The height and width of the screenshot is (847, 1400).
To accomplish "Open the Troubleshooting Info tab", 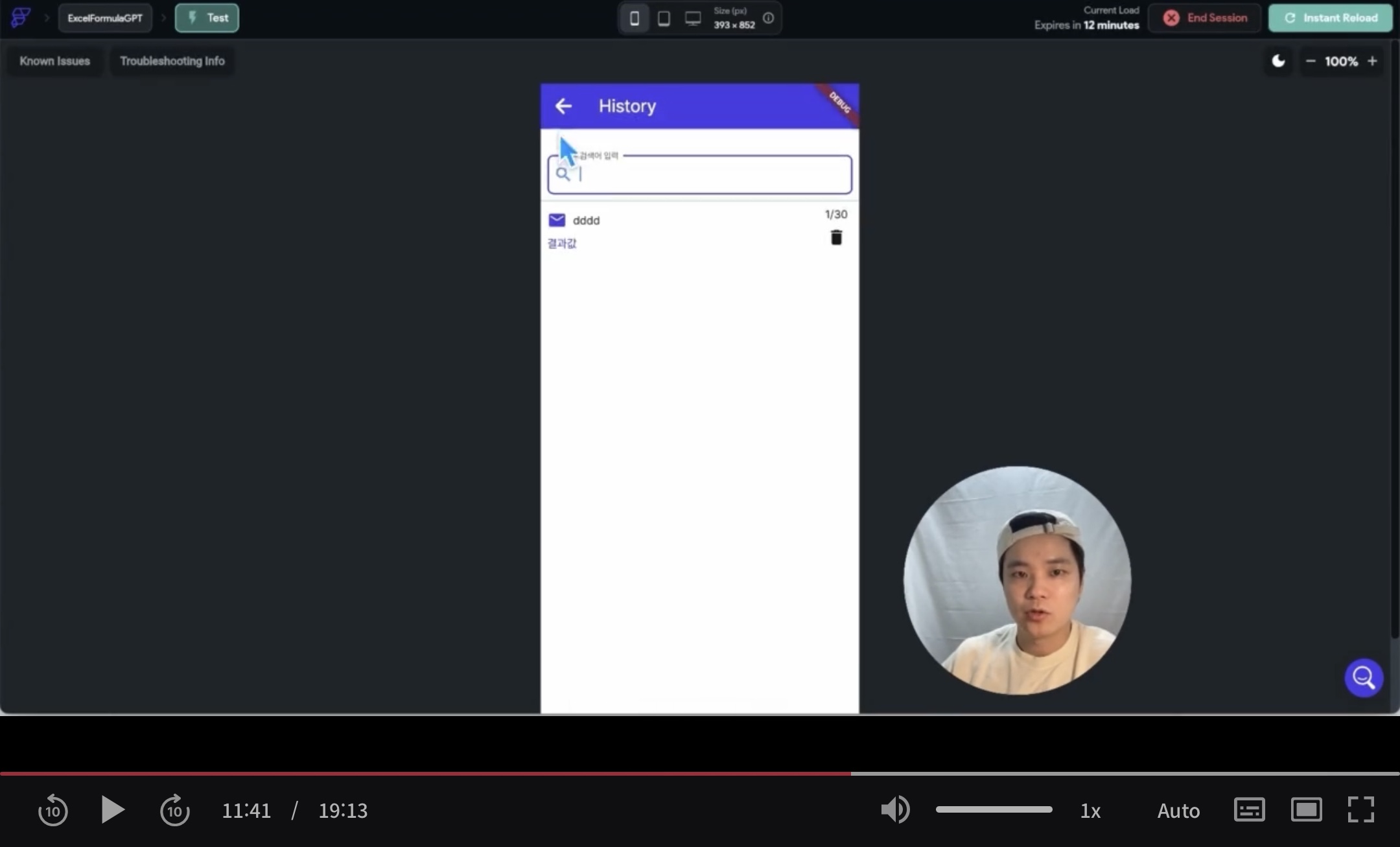I will click(x=172, y=61).
